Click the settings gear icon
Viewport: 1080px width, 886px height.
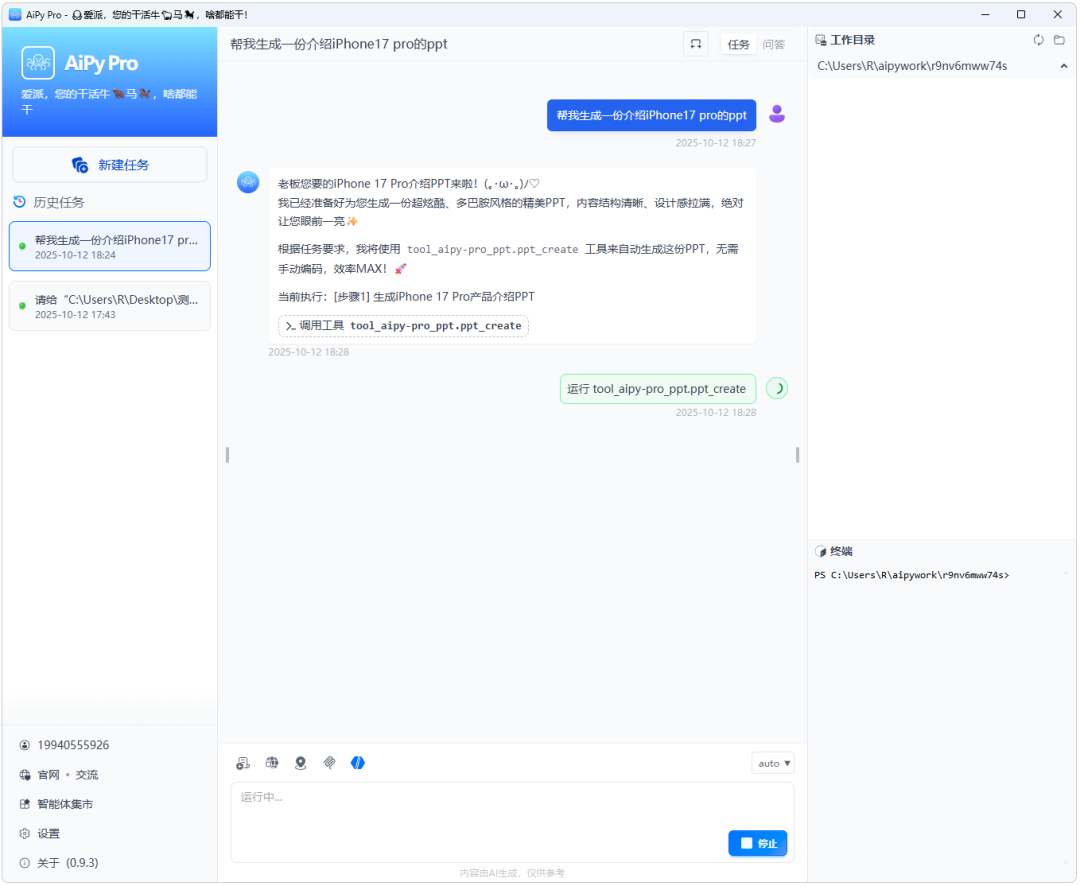point(25,834)
